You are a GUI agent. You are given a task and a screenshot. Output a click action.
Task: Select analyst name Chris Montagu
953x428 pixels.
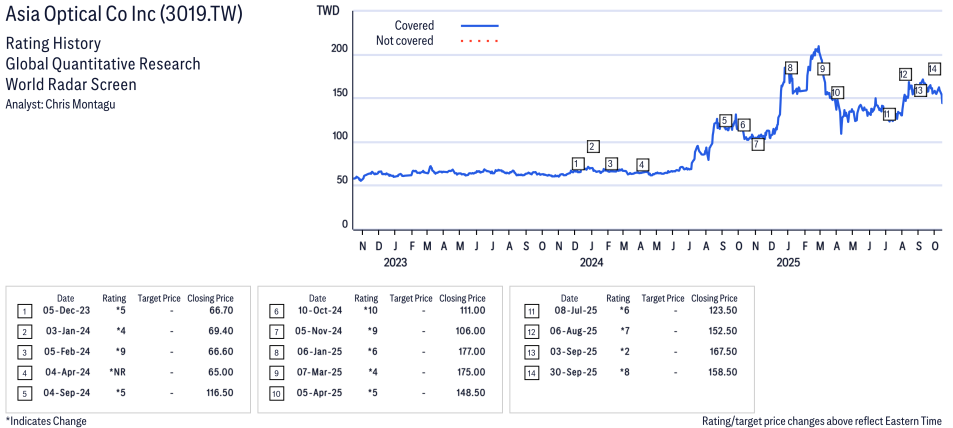click(88, 104)
